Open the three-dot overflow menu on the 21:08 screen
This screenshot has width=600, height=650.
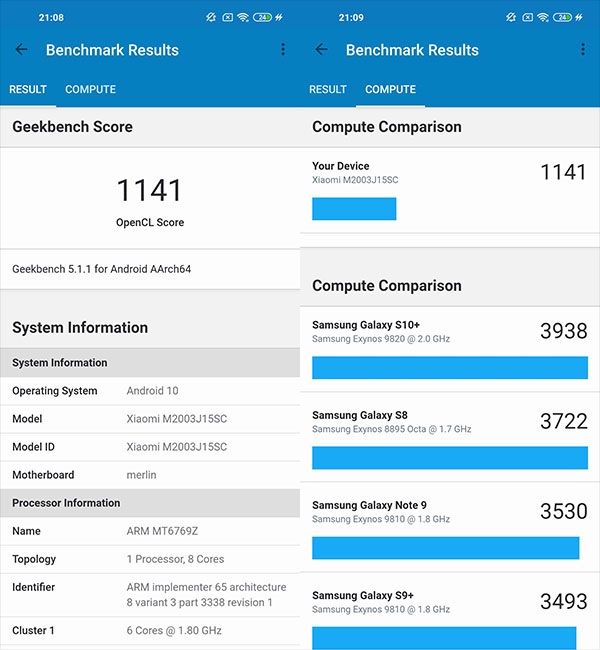pos(283,50)
